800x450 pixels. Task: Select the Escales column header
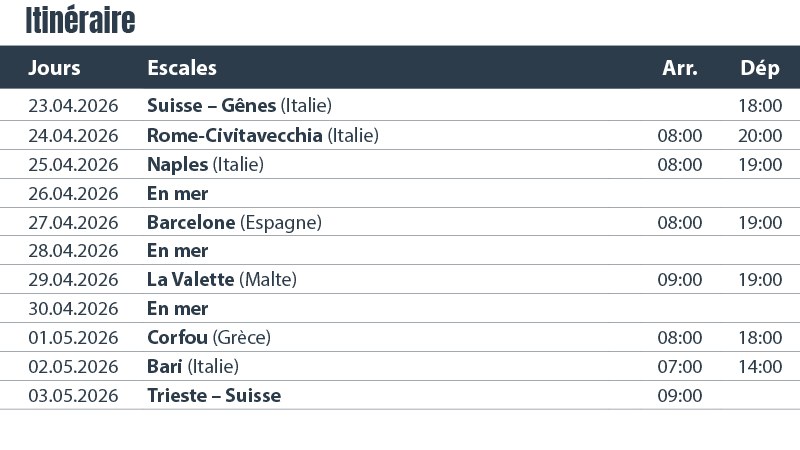tap(182, 68)
